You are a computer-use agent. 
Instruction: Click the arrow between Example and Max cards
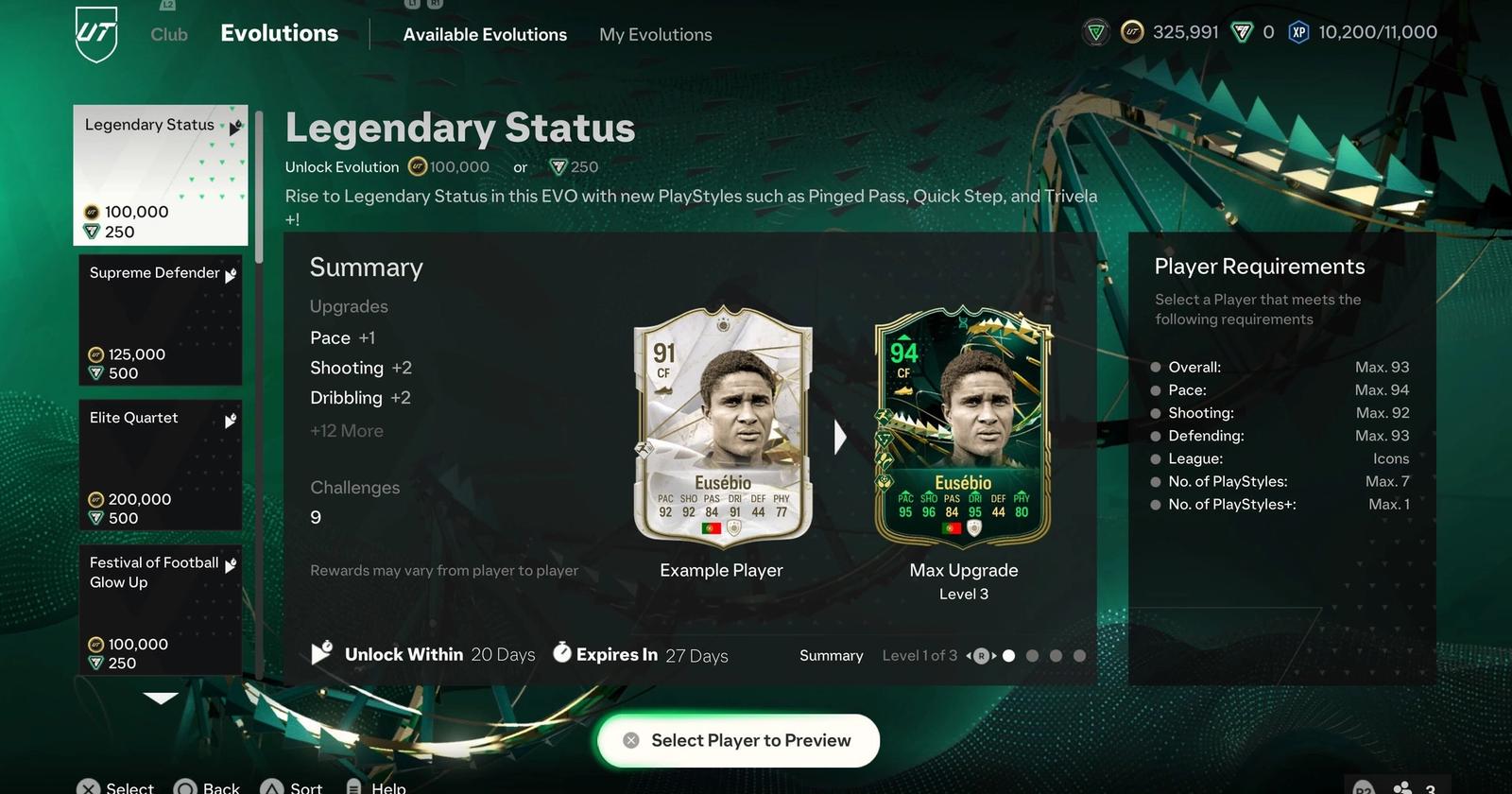(840, 437)
